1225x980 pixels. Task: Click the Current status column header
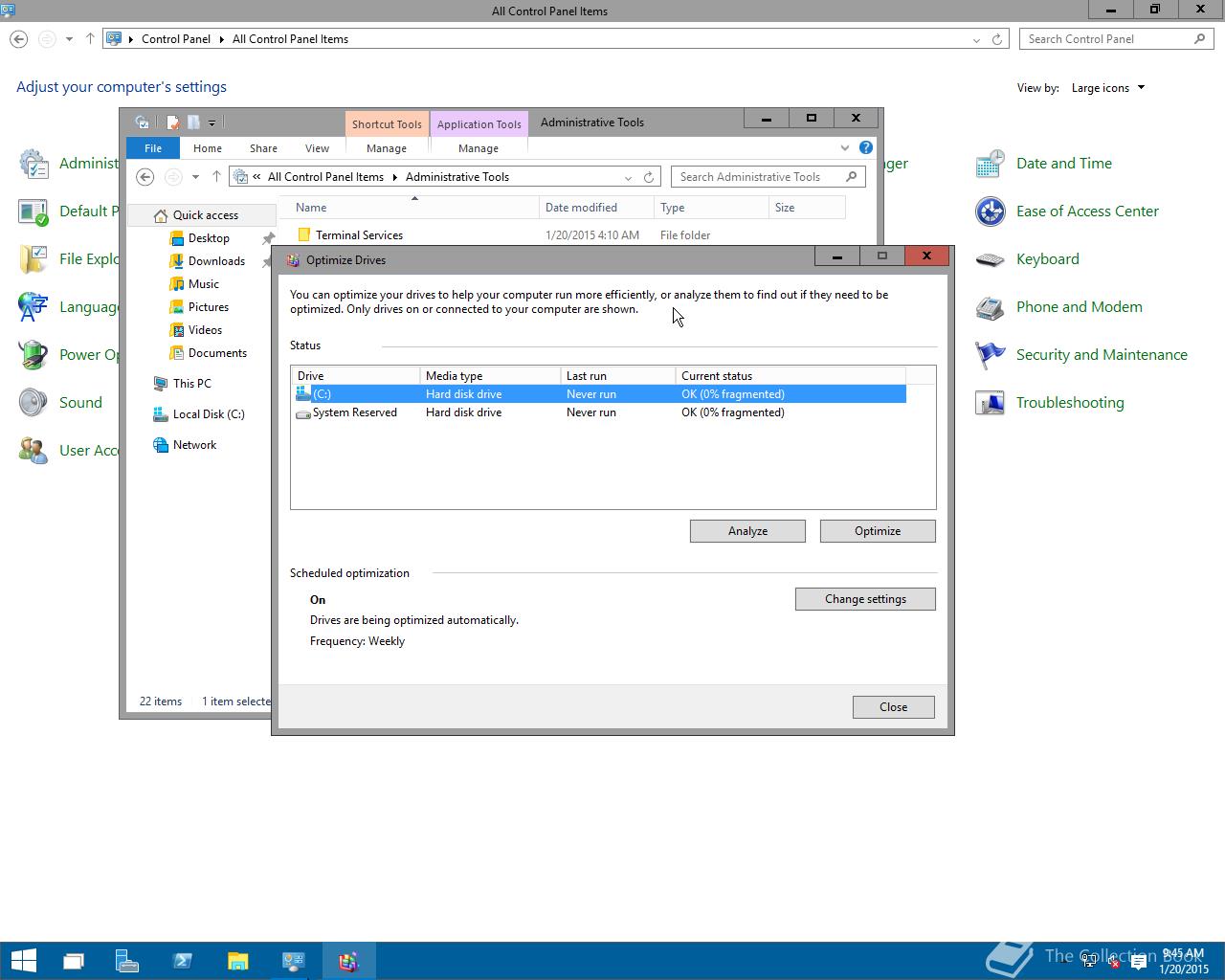click(790, 376)
